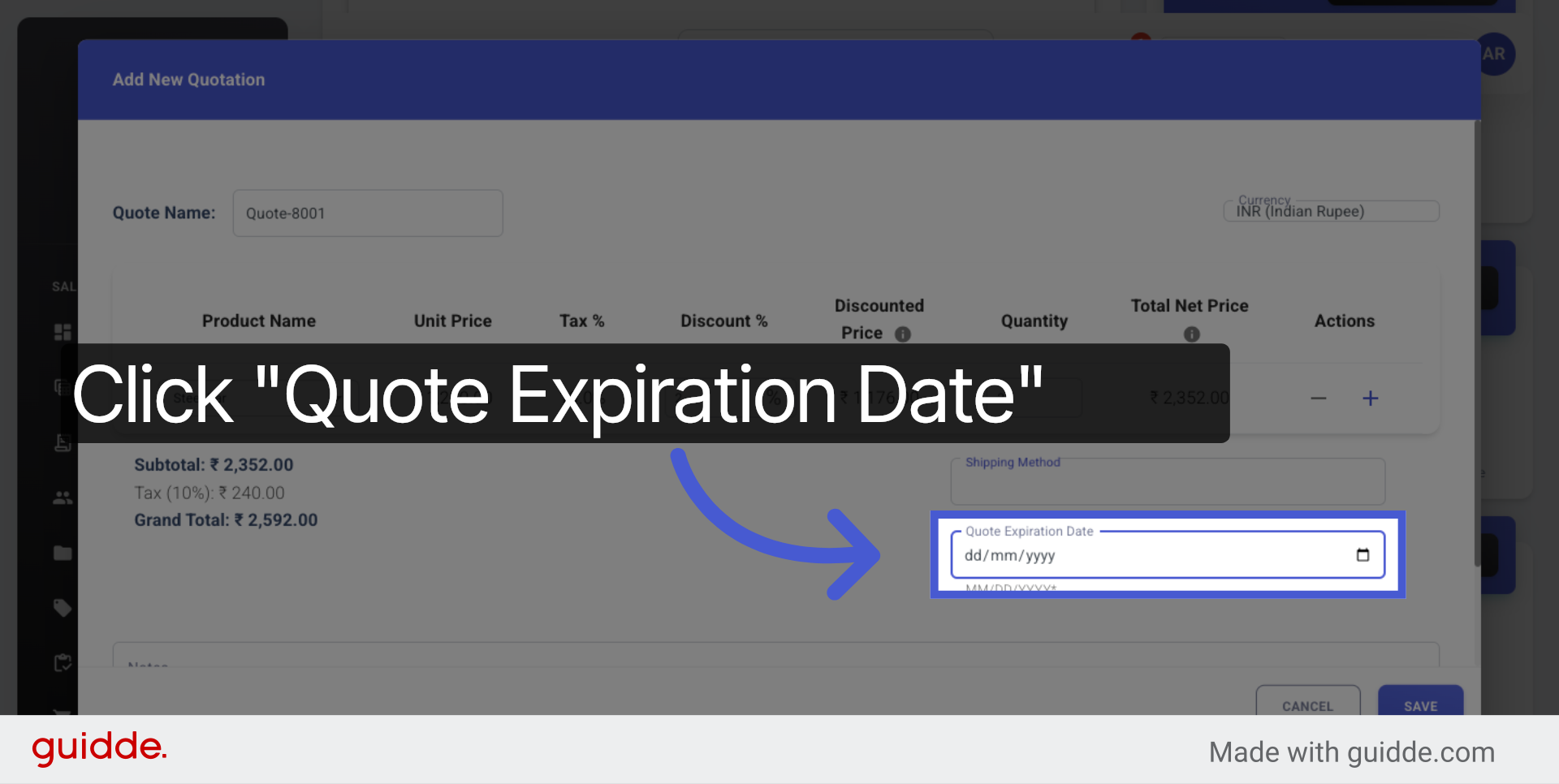1559x784 pixels.
Task: Open the clipboard checklist icon in the sidebar
Action: click(63, 663)
